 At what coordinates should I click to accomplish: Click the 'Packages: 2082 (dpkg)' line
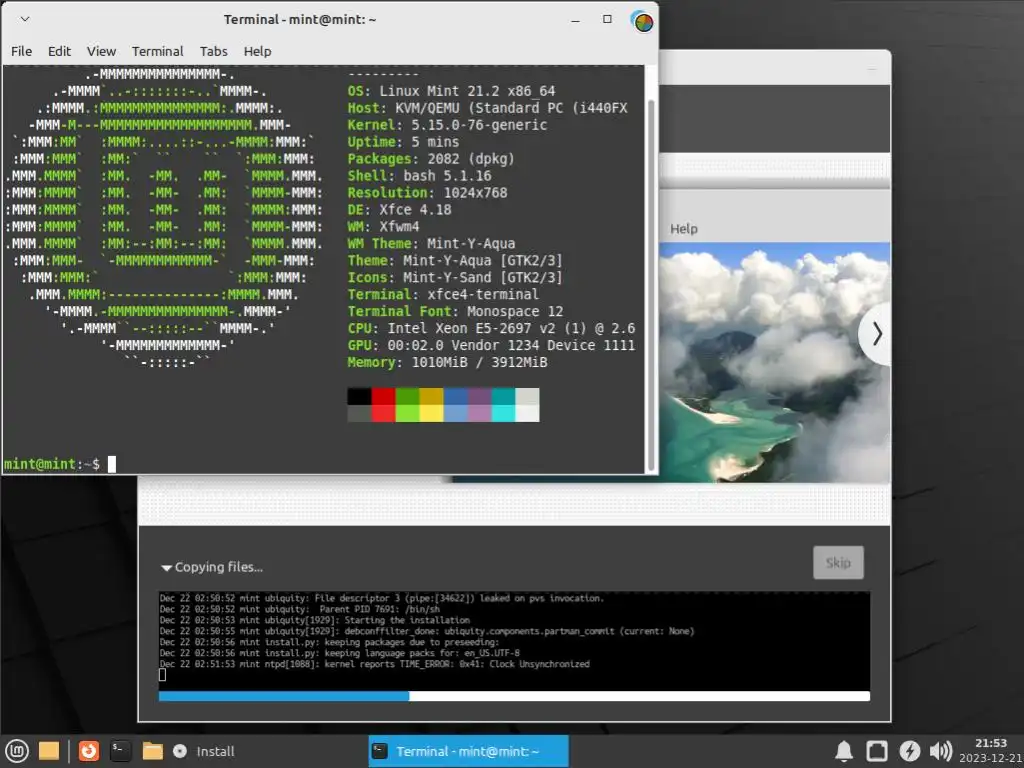tap(431, 159)
